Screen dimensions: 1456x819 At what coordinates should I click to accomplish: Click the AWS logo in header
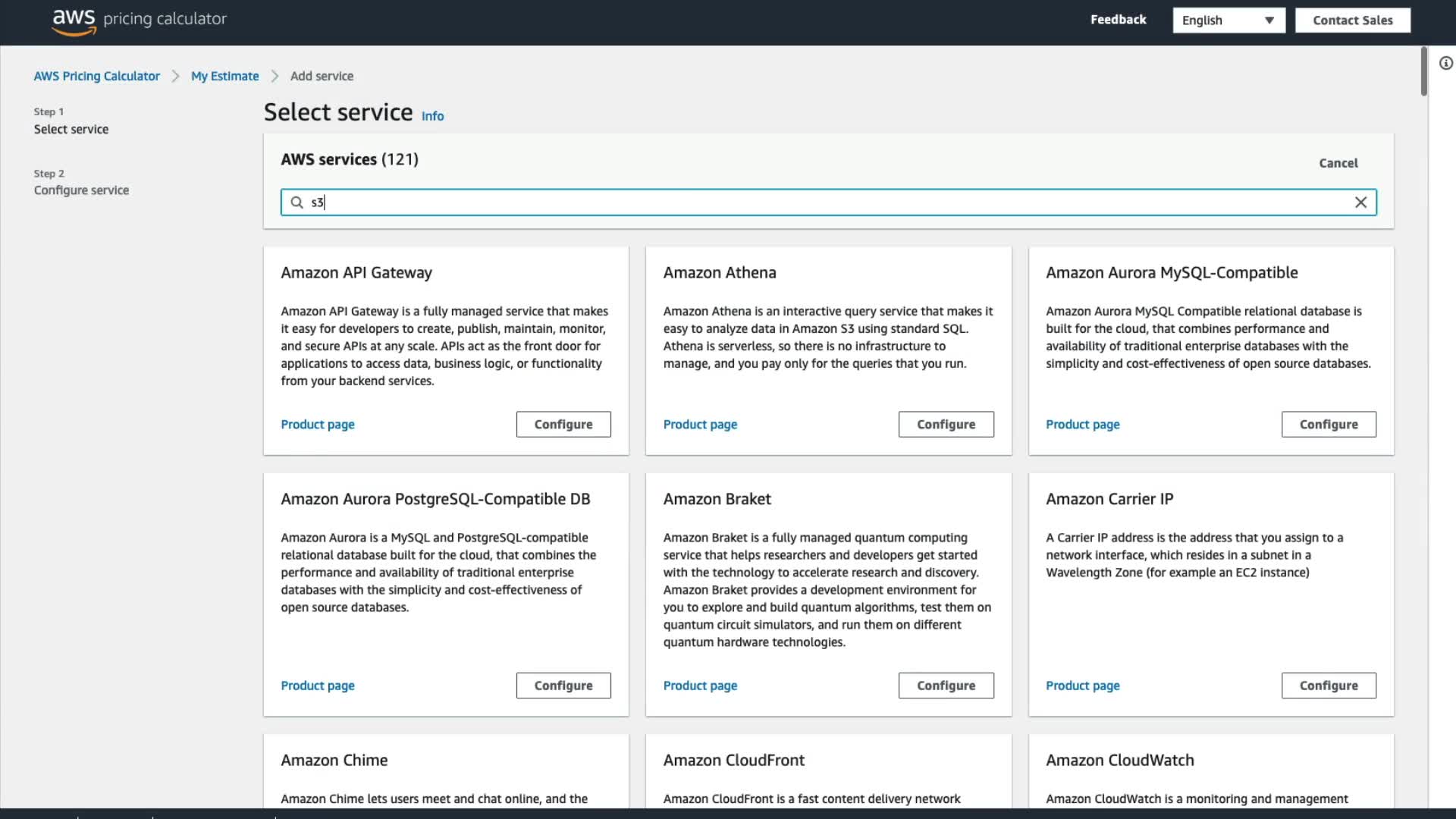click(74, 20)
